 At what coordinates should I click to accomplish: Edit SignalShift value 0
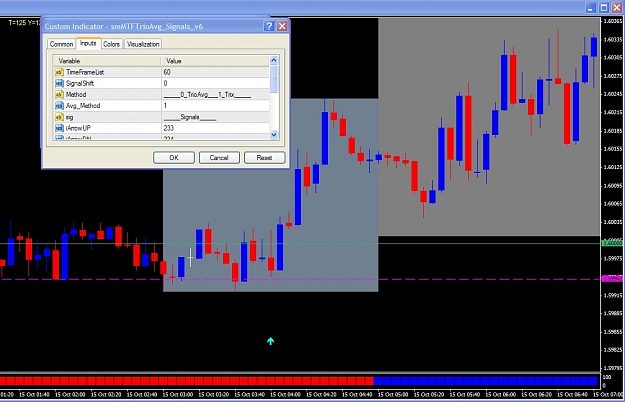[215, 83]
